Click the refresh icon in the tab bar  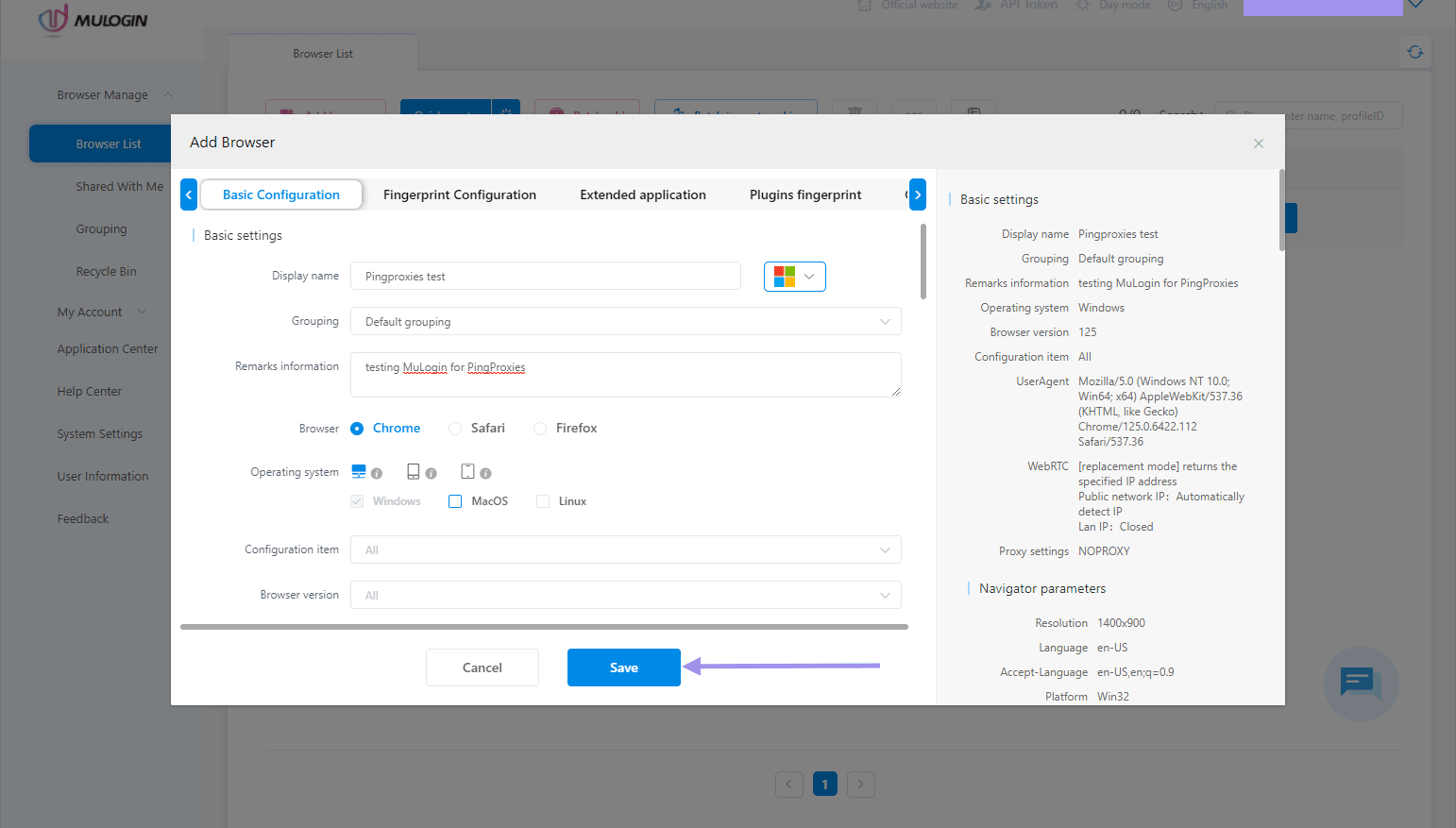1415,52
